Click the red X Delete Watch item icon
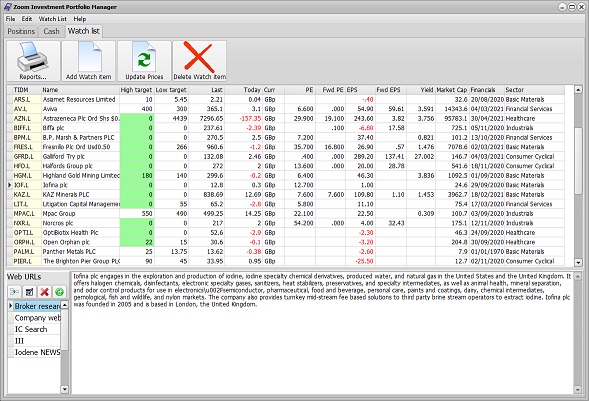Screen dimensions: 589x401 [x=199, y=61]
